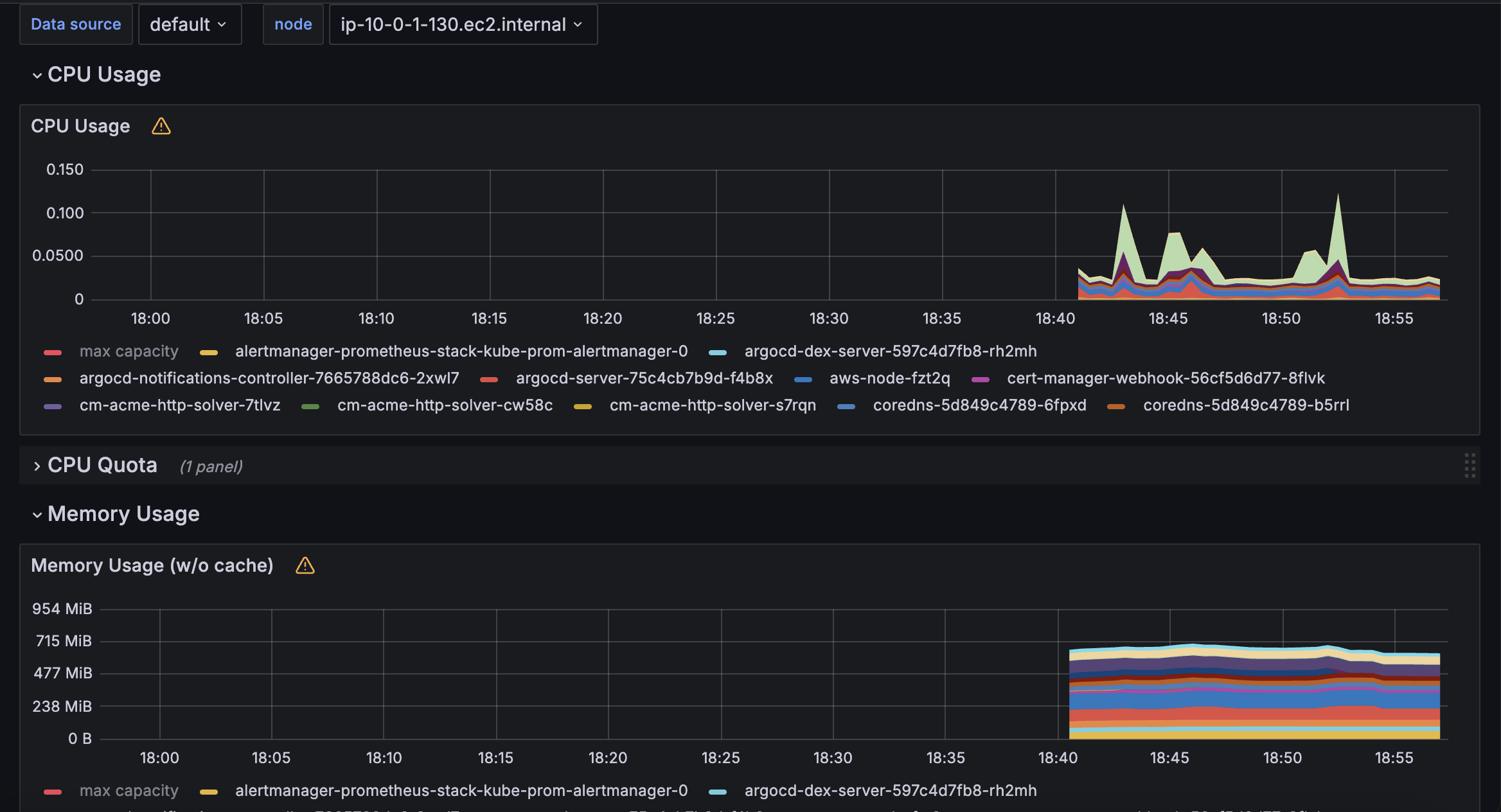Toggle aws-node-fzt2q series visibility

[x=889, y=379]
